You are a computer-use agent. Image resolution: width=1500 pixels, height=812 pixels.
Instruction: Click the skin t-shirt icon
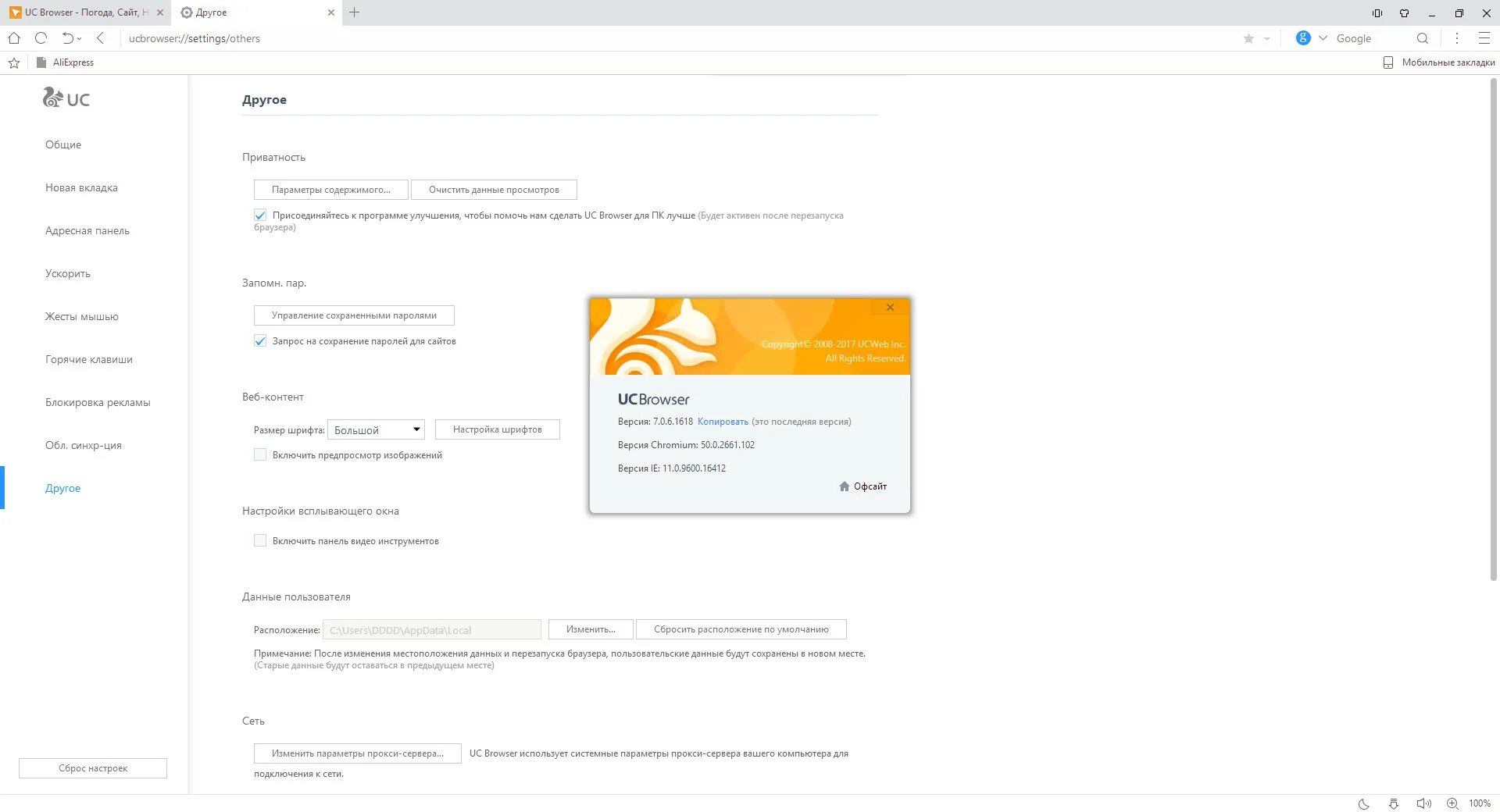click(1404, 13)
